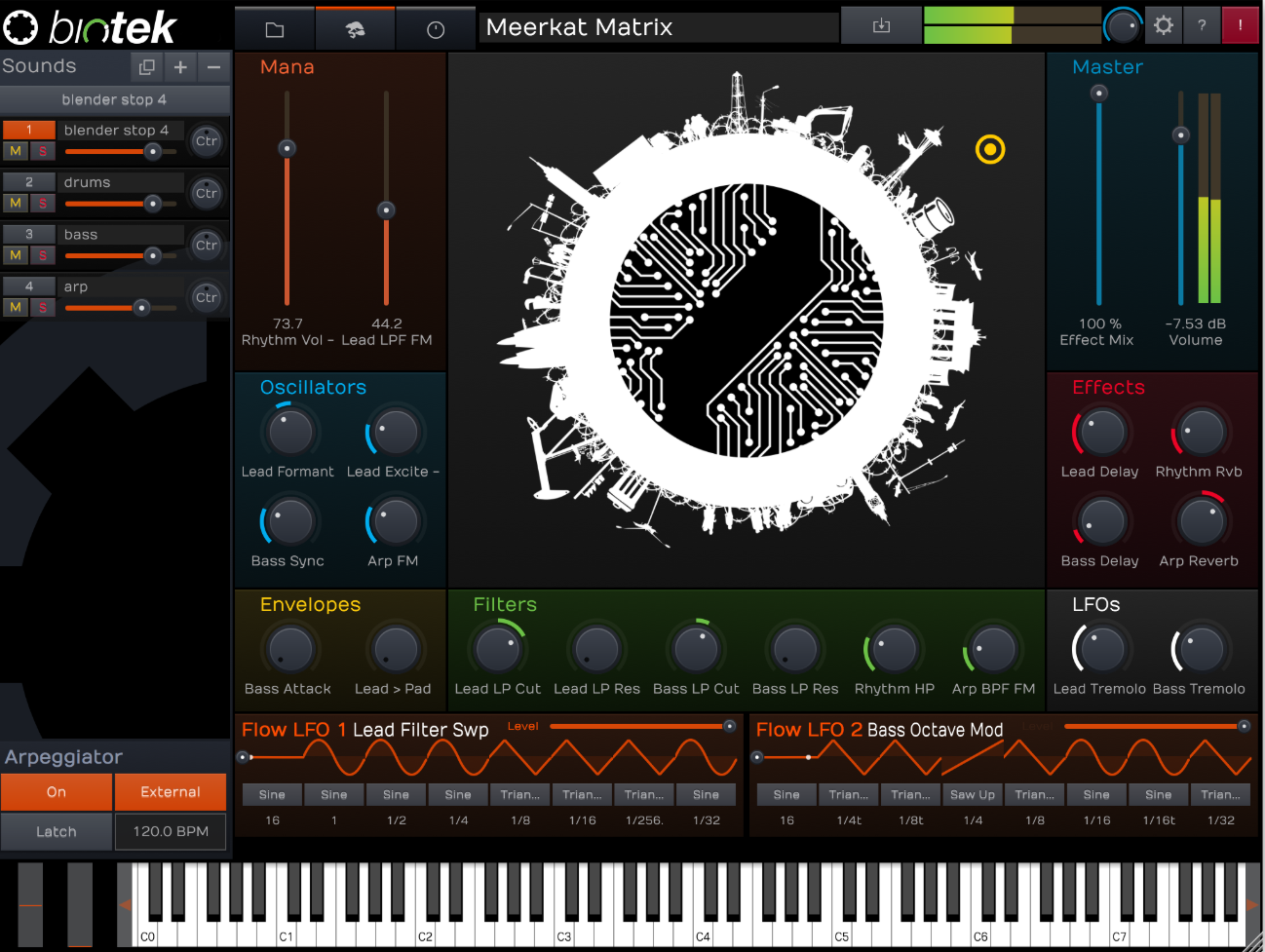Select the blender stop 4 header tab
Viewport: 1265px width, 952px height.
114,99
